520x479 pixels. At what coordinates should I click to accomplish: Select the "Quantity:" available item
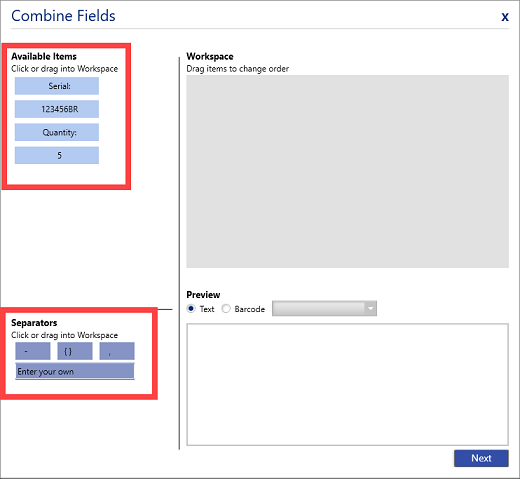pyautogui.click(x=57, y=132)
